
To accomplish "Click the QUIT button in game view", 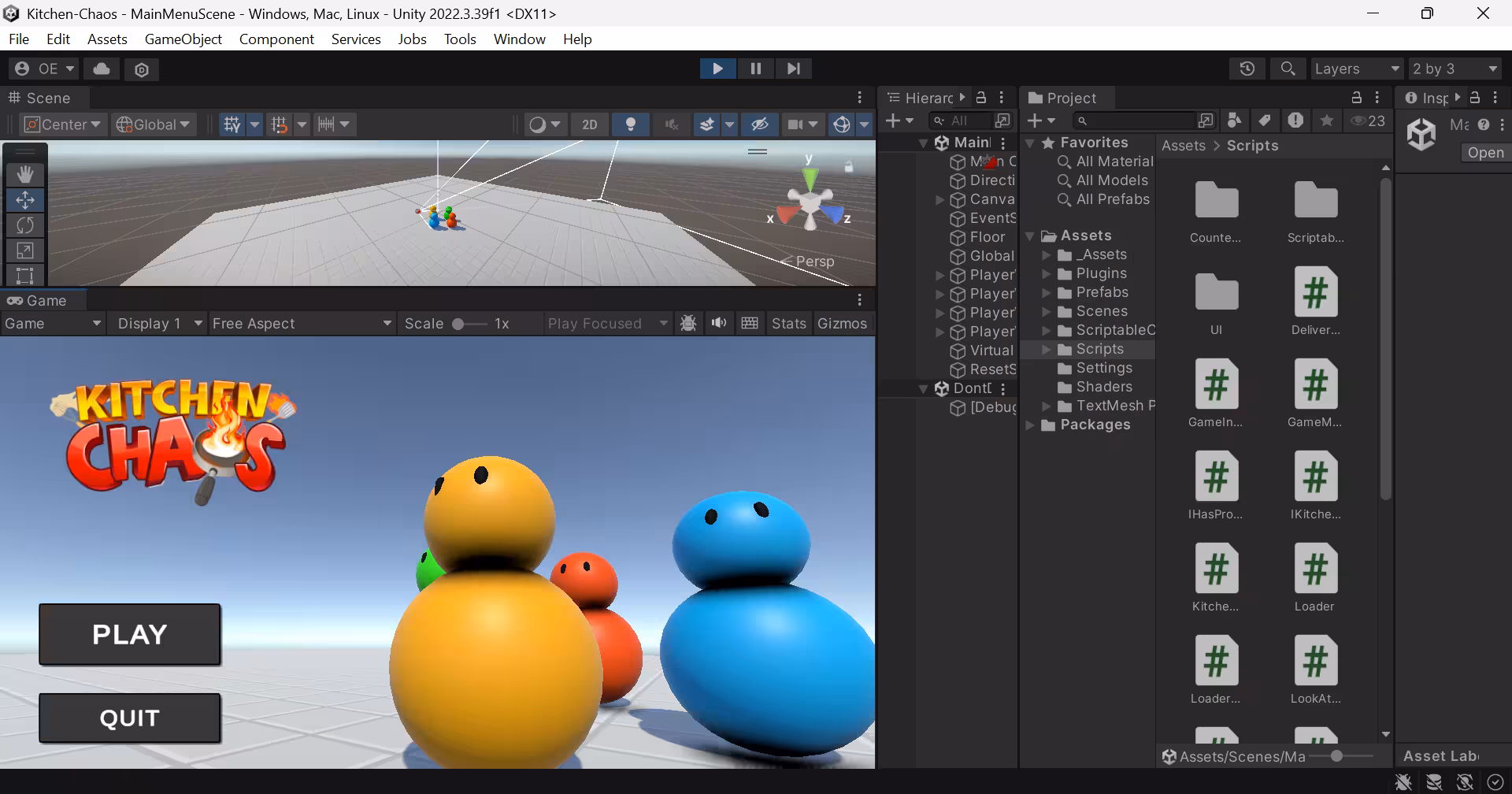I will [x=130, y=718].
